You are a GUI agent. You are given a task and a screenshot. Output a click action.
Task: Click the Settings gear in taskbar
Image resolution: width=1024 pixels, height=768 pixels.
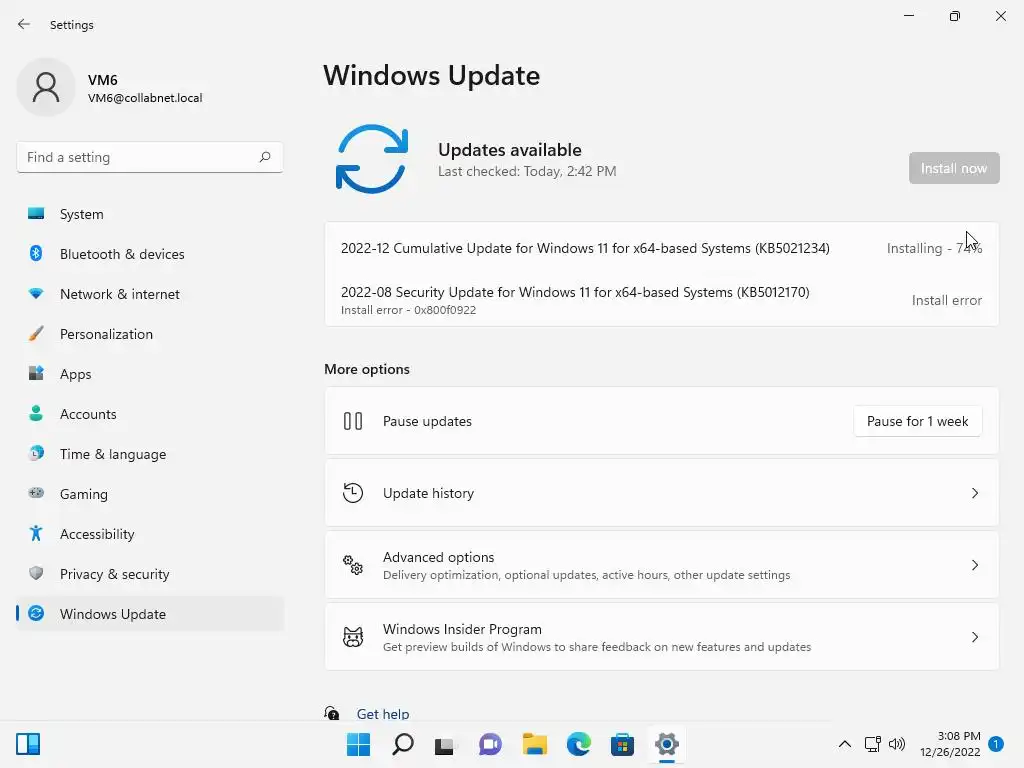pyautogui.click(x=667, y=744)
